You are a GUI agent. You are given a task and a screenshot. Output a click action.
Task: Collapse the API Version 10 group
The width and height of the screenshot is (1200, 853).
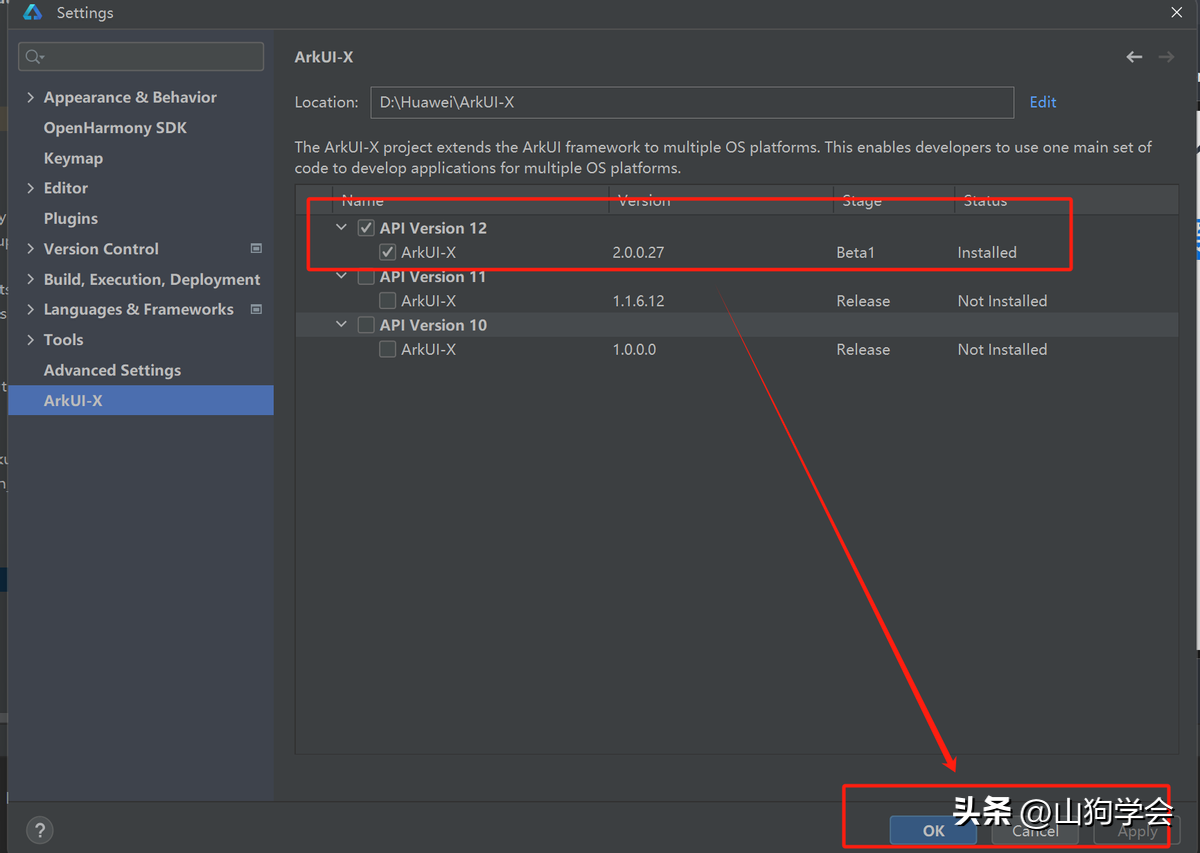pyautogui.click(x=341, y=325)
